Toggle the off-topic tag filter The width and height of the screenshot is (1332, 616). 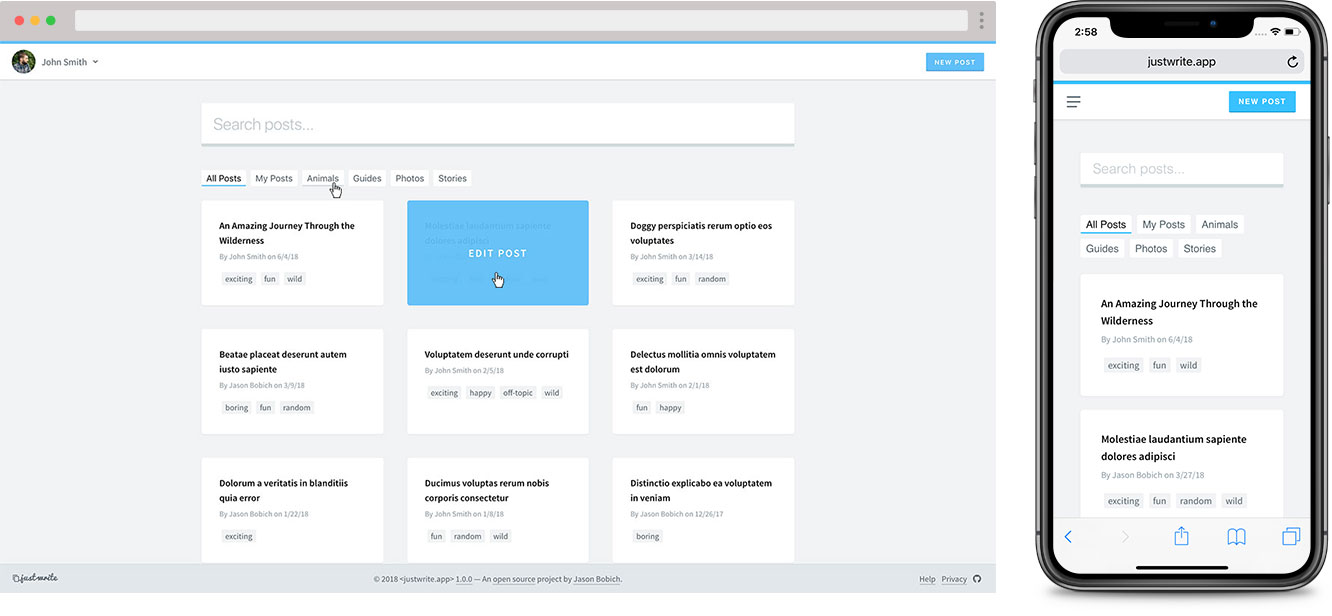(x=518, y=392)
